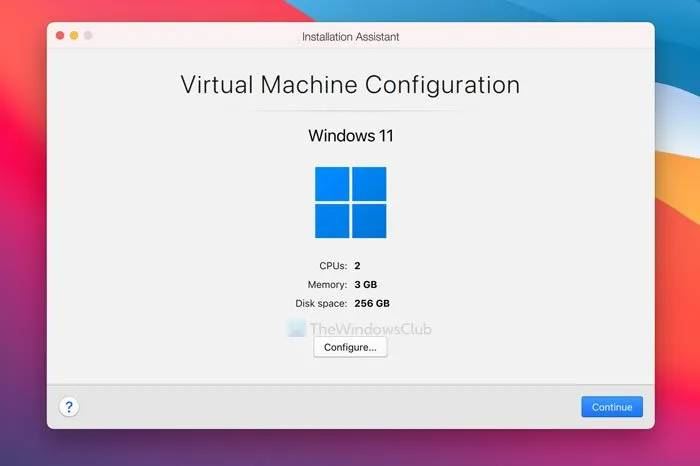The height and width of the screenshot is (466, 700).
Task: Click the Windows 11 four-pane logo
Action: (350, 202)
